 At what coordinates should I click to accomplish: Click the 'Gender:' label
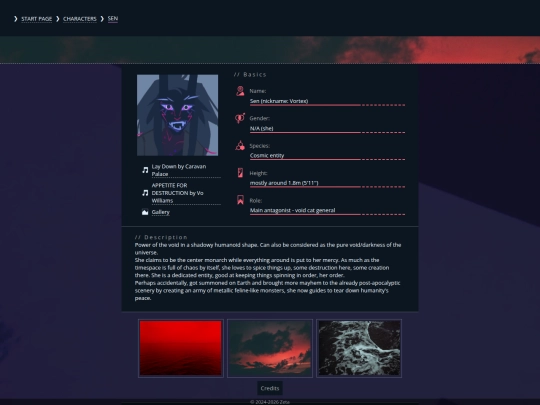[260, 118]
